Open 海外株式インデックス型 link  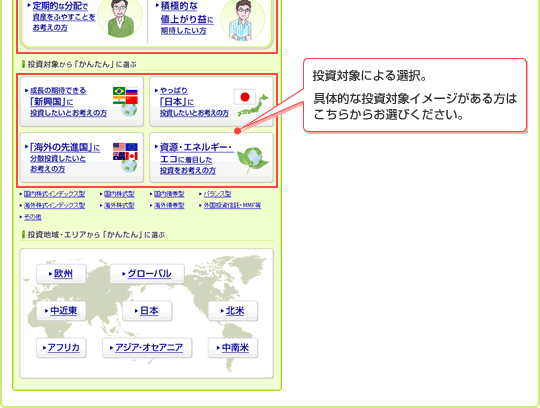point(54,206)
